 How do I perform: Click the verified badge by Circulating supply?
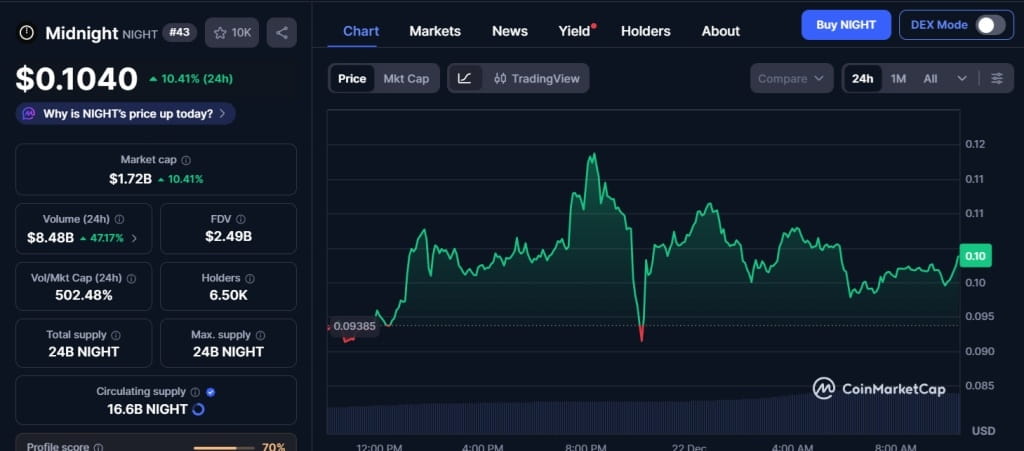210,392
